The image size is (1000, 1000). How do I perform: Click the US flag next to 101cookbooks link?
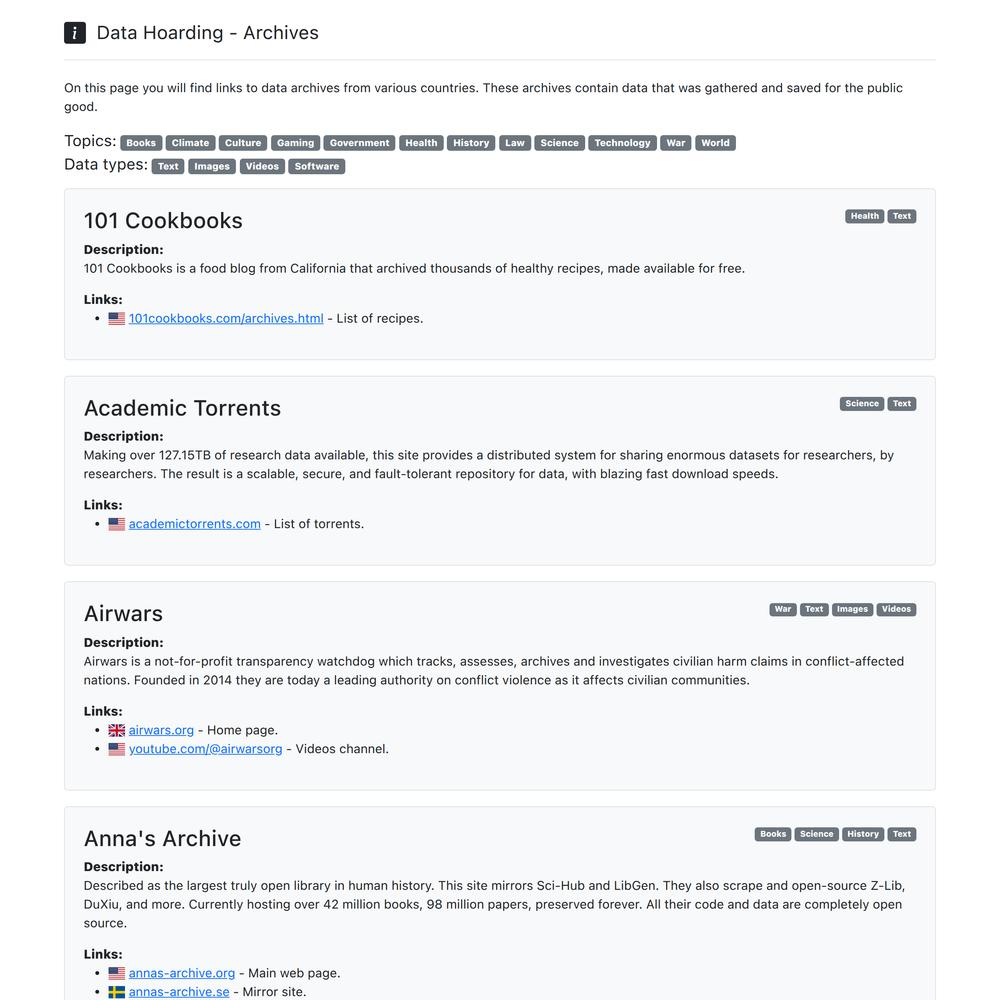click(117, 318)
